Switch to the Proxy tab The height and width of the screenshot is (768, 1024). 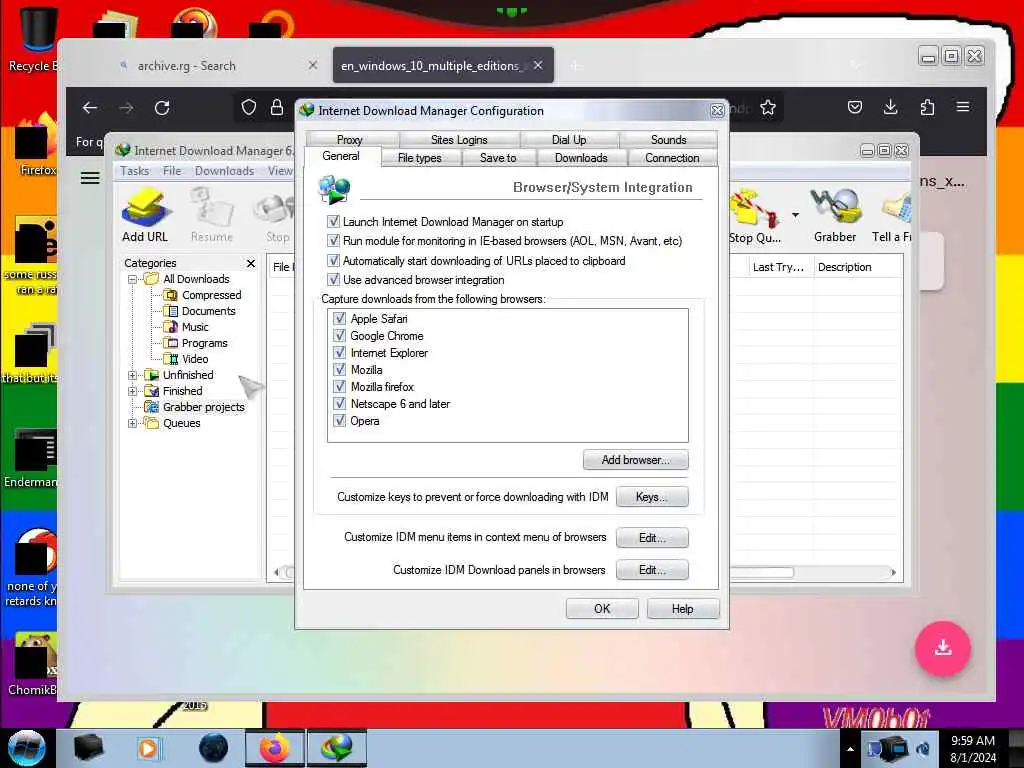click(350, 140)
